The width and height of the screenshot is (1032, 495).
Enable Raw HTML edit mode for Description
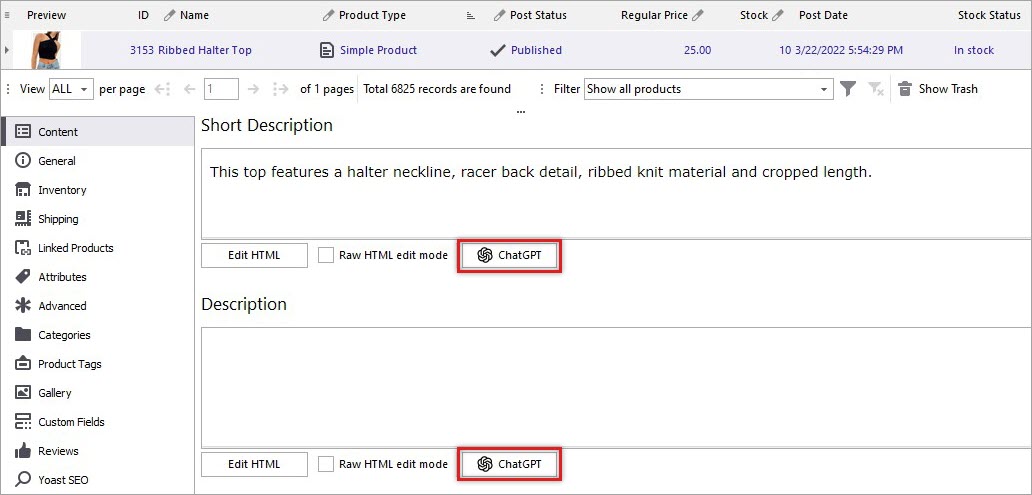tap(326, 464)
